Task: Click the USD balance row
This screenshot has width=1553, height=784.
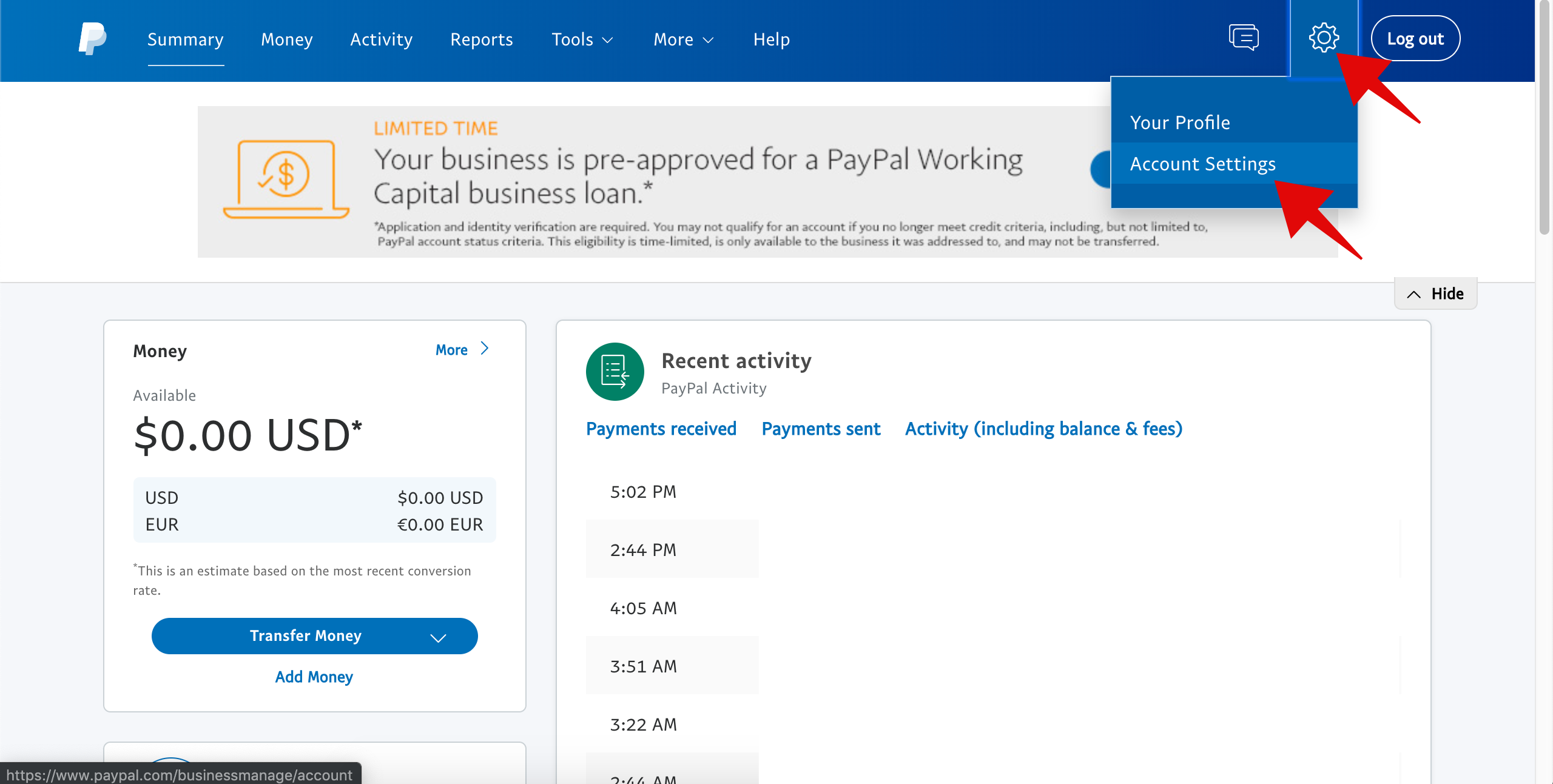Action: click(314, 498)
